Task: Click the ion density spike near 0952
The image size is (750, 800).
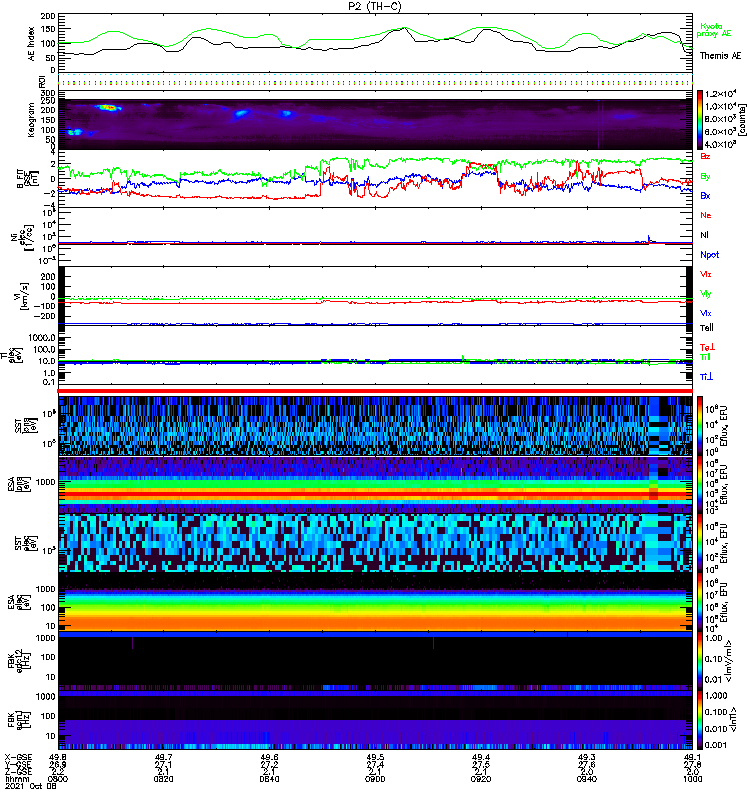Action: [x=649, y=238]
